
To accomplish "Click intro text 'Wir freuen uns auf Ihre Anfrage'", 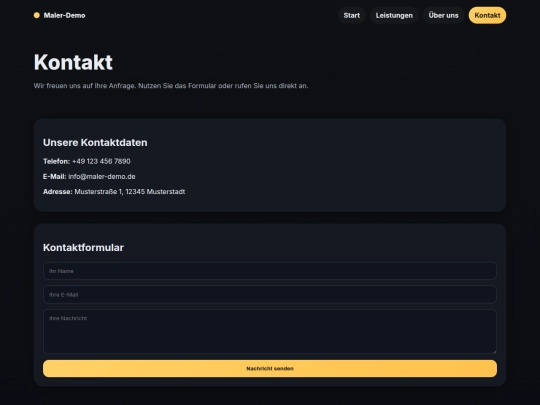I will (x=85, y=86).
